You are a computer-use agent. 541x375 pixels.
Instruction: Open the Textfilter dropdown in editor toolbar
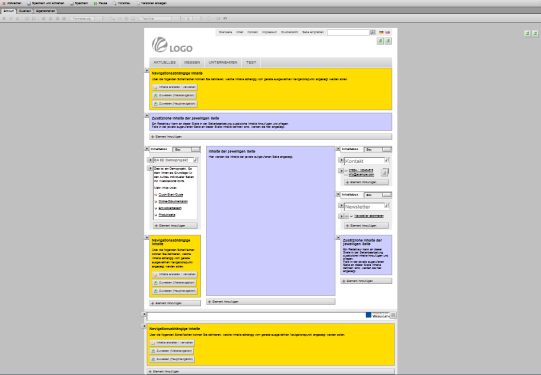pyautogui.click(x=160, y=19)
